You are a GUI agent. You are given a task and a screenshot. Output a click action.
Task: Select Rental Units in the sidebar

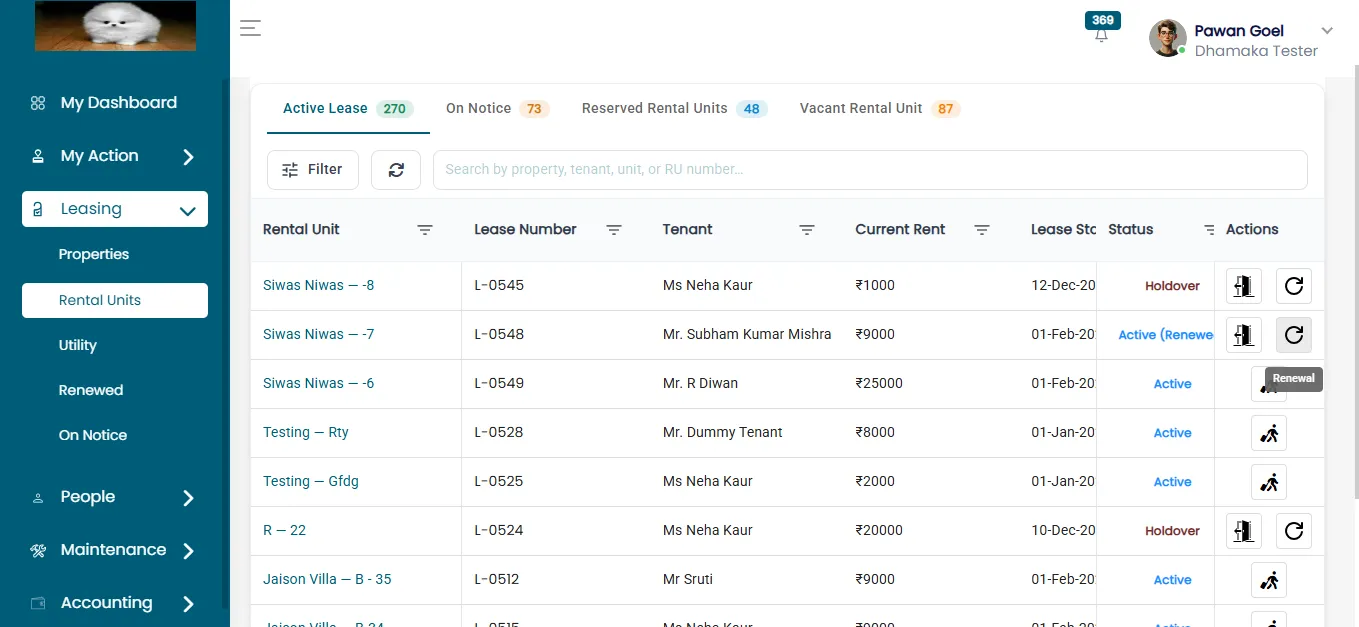pyautogui.click(x=115, y=300)
